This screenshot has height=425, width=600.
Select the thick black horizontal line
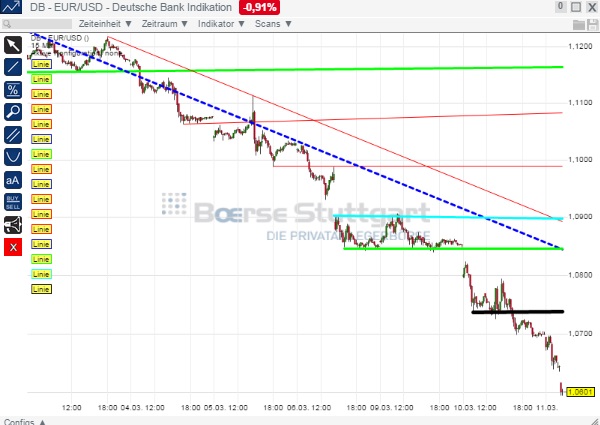tap(518, 312)
